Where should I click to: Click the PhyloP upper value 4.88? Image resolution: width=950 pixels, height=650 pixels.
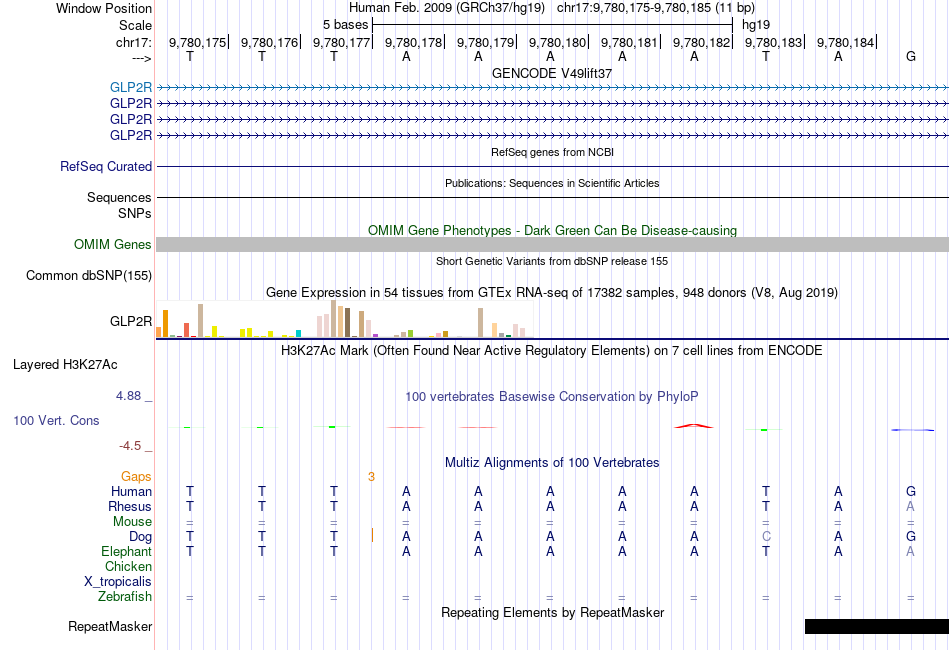point(128,396)
